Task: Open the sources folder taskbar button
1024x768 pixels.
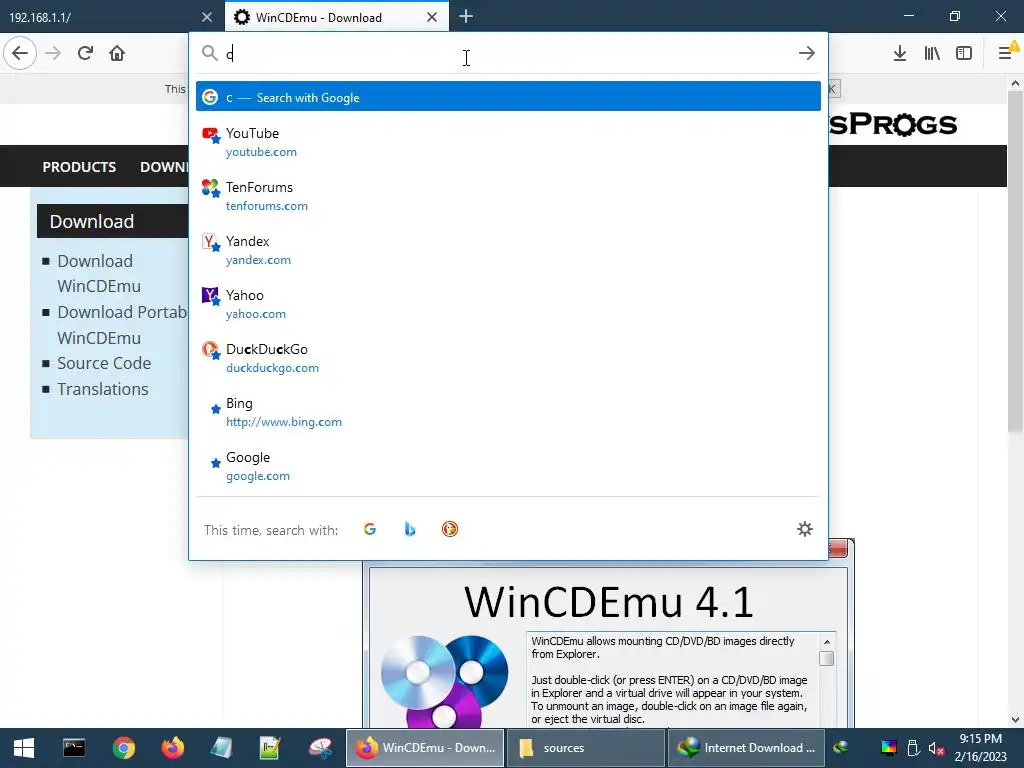Action: click(586, 748)
